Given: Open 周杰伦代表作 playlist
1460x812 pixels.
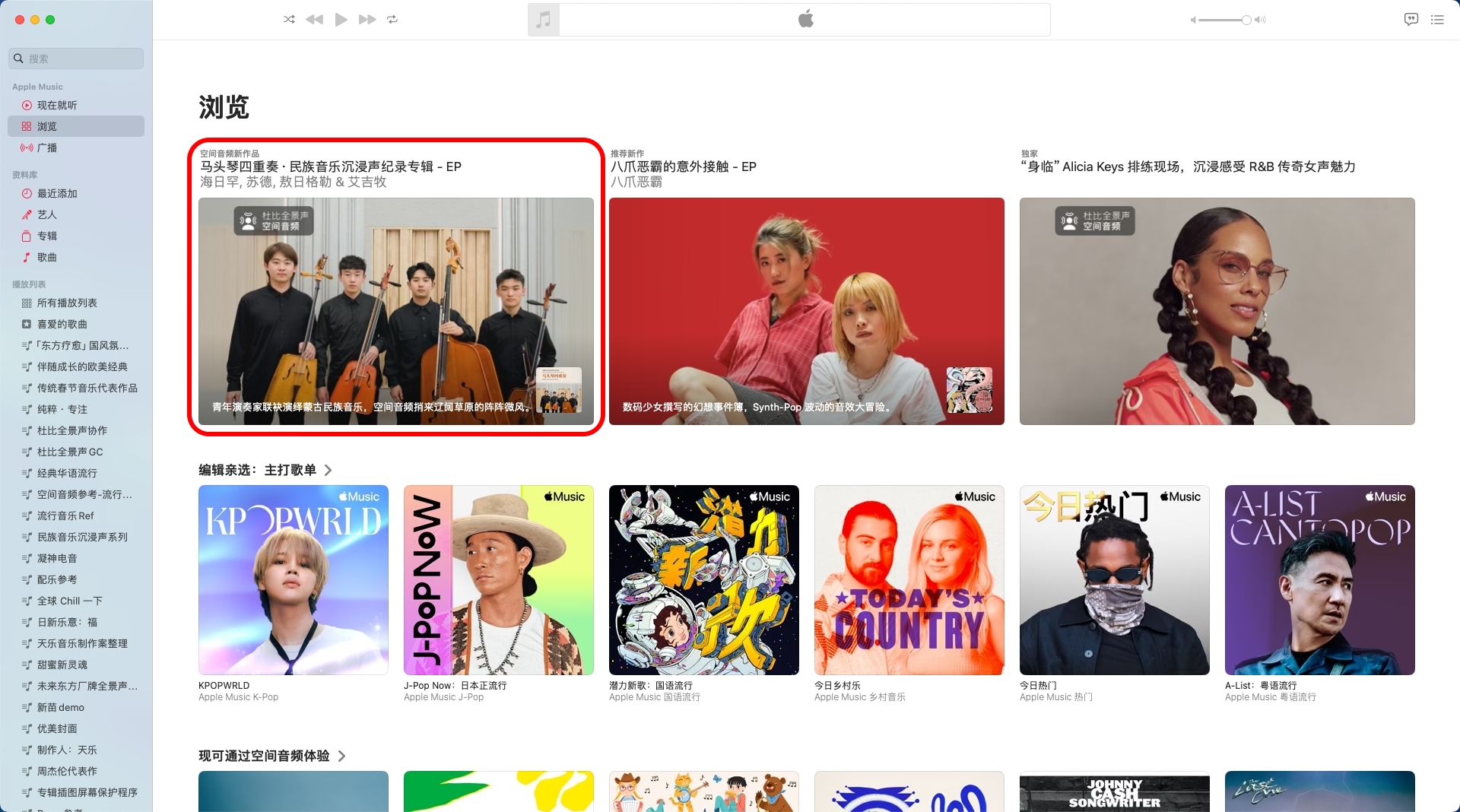Looking at the screenshot, I should [76, 771].
